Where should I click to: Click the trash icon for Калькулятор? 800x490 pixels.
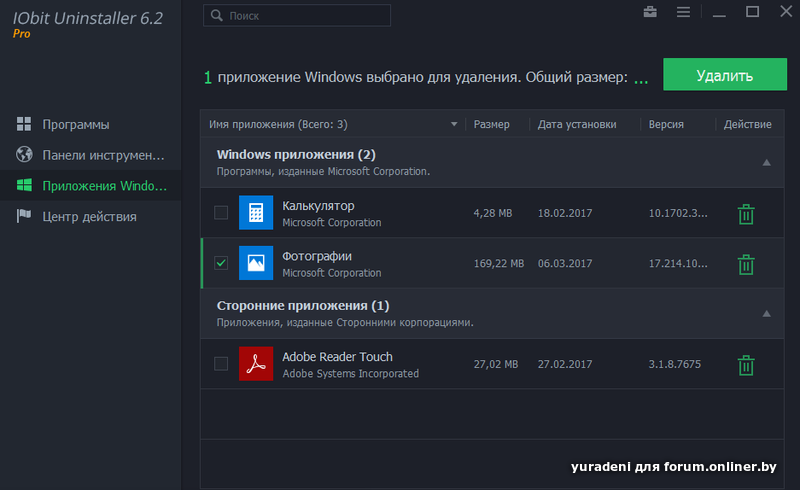pyautogui.click(x=745, y=214)
